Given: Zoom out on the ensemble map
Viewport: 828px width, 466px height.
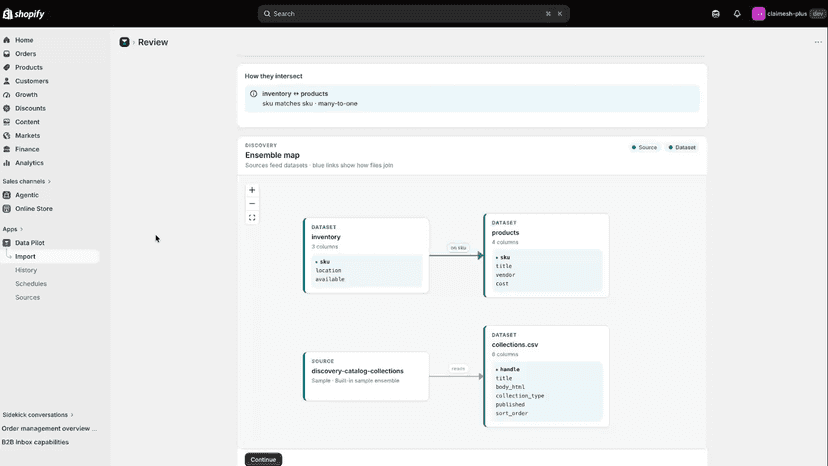Looking at the screenshot, I should (252, 204).
